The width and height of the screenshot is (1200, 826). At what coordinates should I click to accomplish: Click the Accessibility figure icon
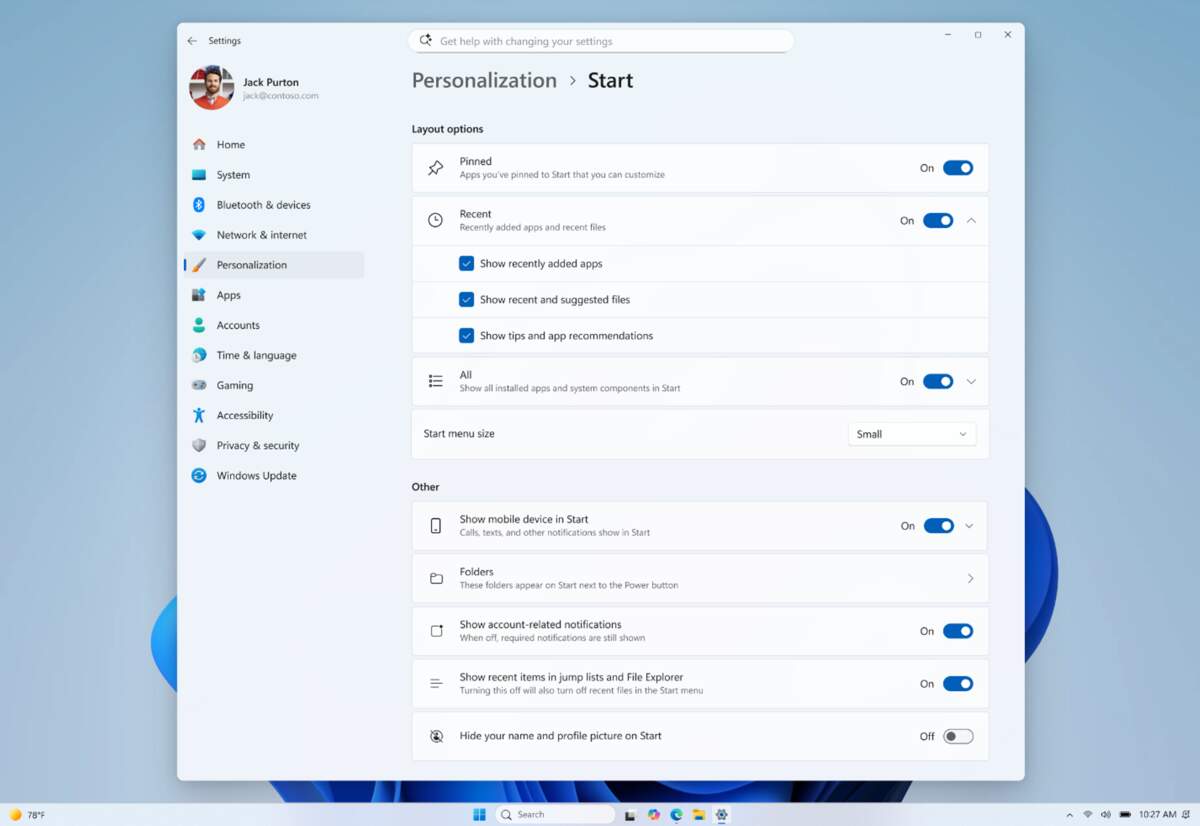pos(199,415)
